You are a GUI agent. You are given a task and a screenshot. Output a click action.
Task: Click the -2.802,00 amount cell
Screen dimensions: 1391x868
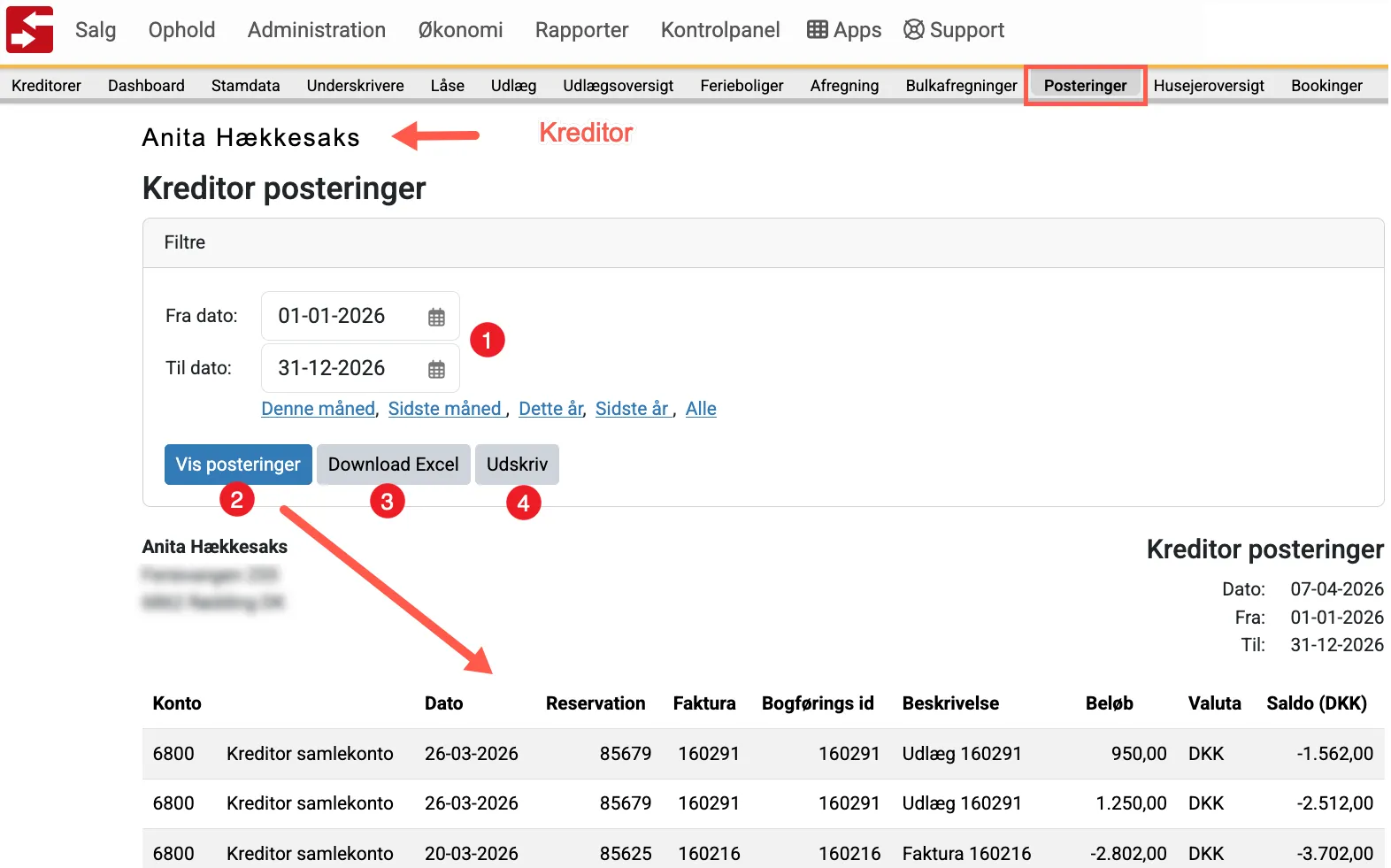click(x=1128, y=854)
